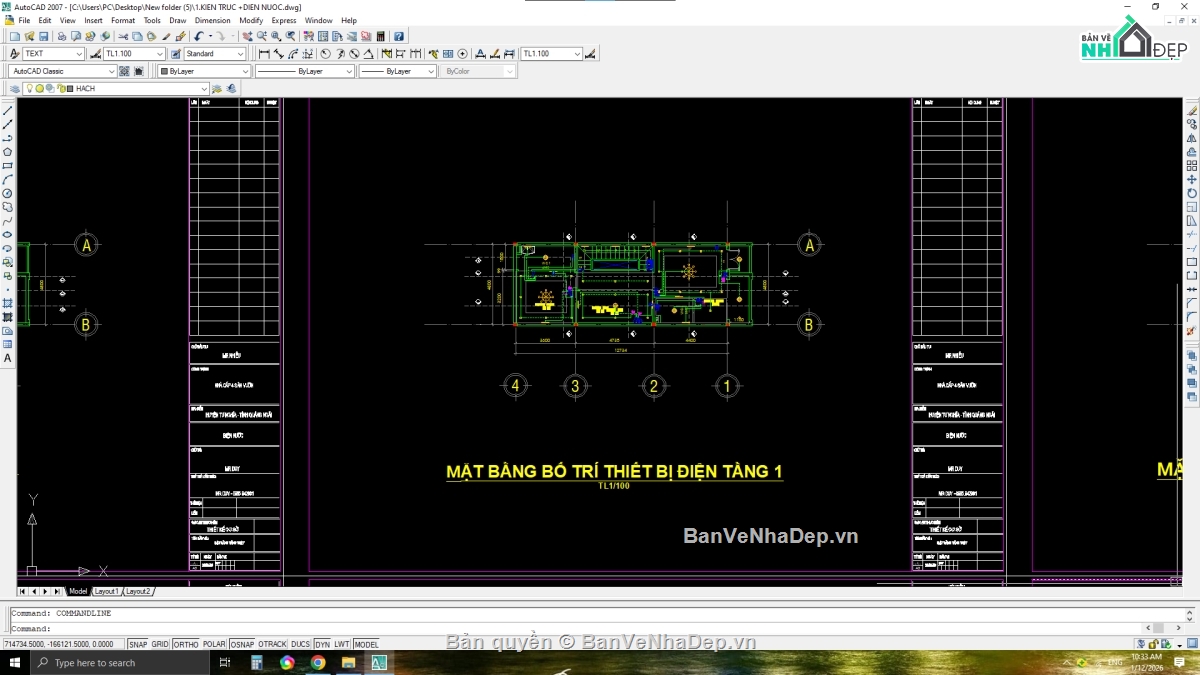Click the Zoom Realtime icon
This screenshot has width=1200, height=675.
(261, 37)
